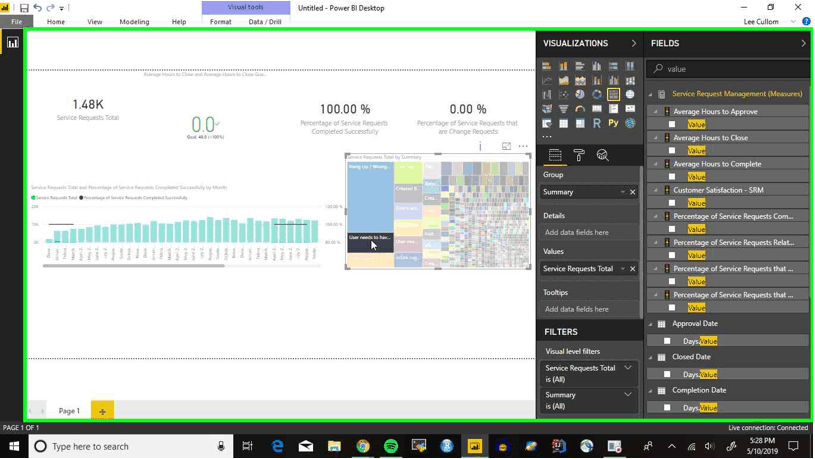The image size is (815, 459).
Task: Collapse the Approval Date table
Action: point(650,324)
